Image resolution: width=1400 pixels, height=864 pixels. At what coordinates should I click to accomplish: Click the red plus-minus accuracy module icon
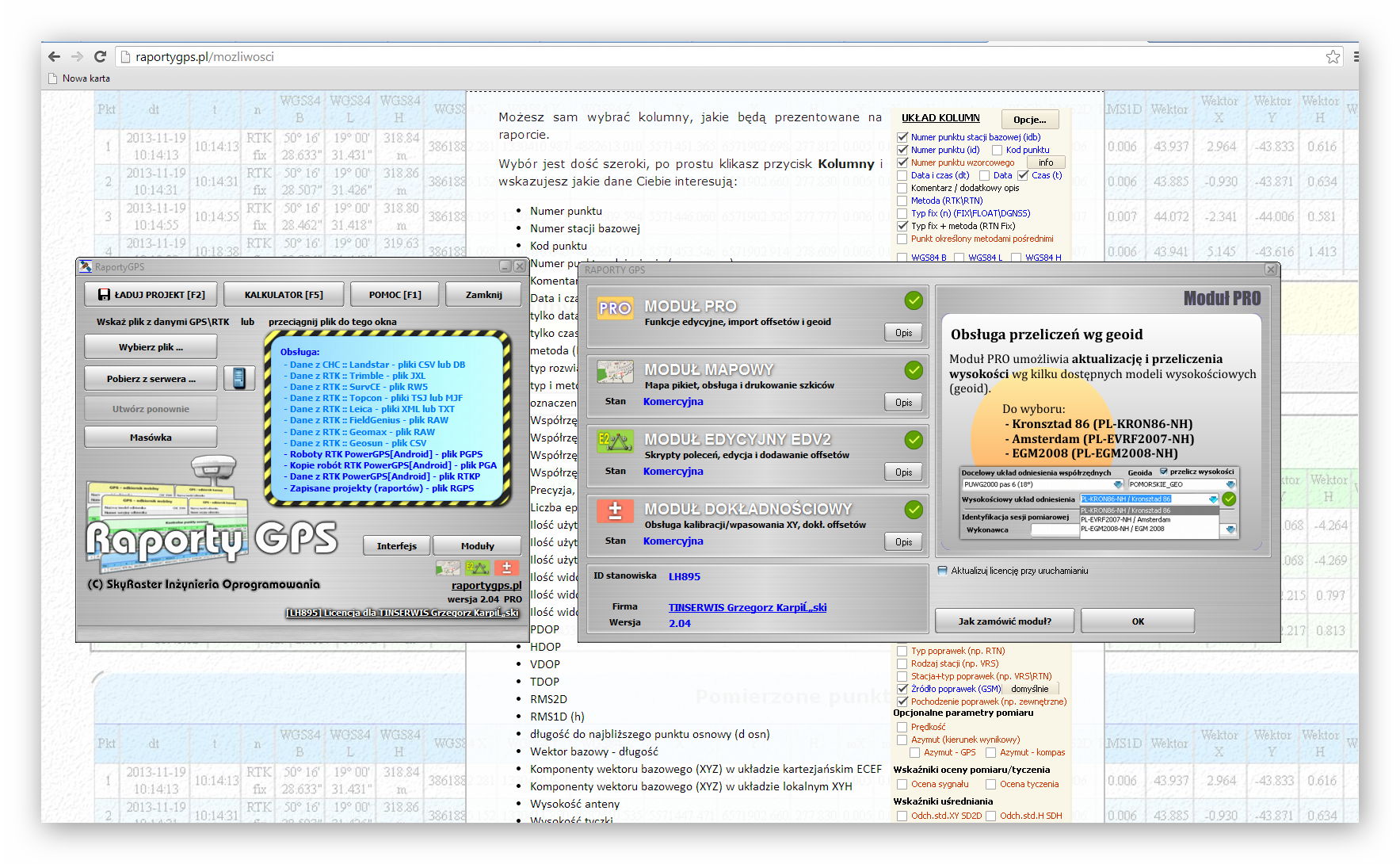615,510
